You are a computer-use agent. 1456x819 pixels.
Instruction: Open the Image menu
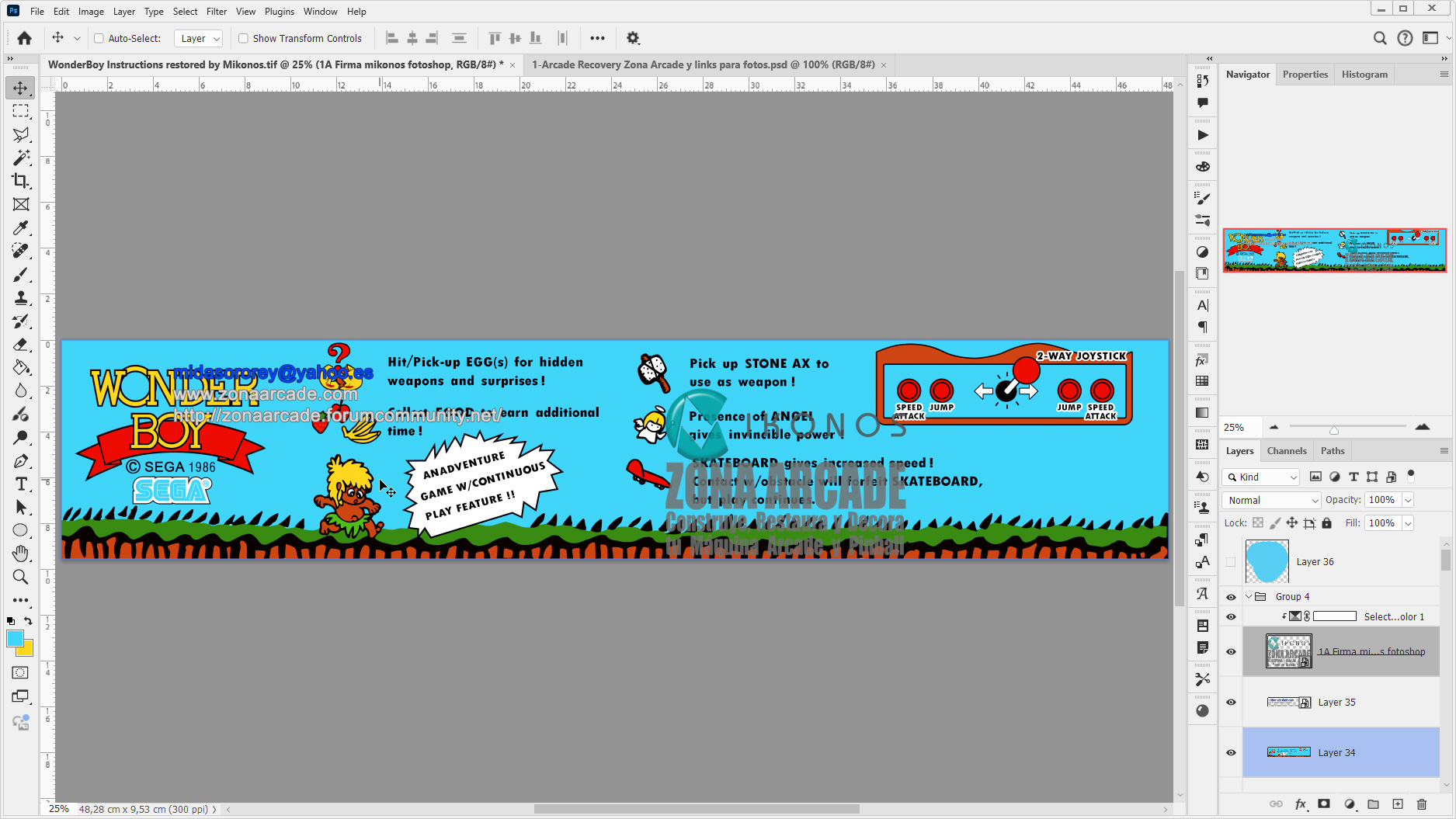91,12
